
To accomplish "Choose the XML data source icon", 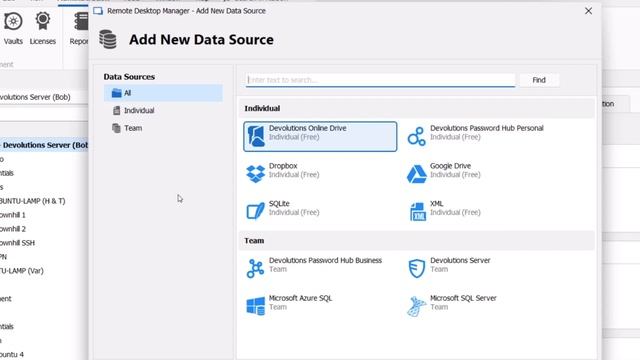I will pyautogui.click(x=417, y=211).
